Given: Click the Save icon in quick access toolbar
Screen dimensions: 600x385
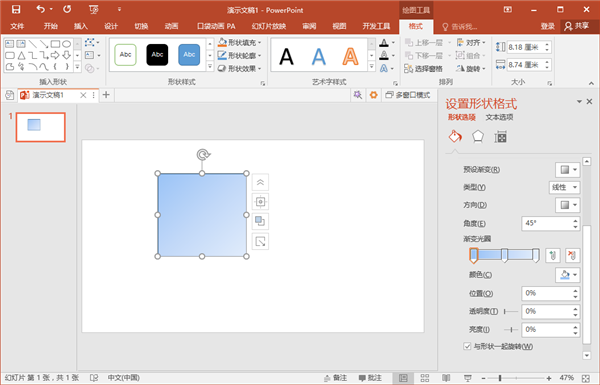Looking at the screenshot, I should [16, 9].
